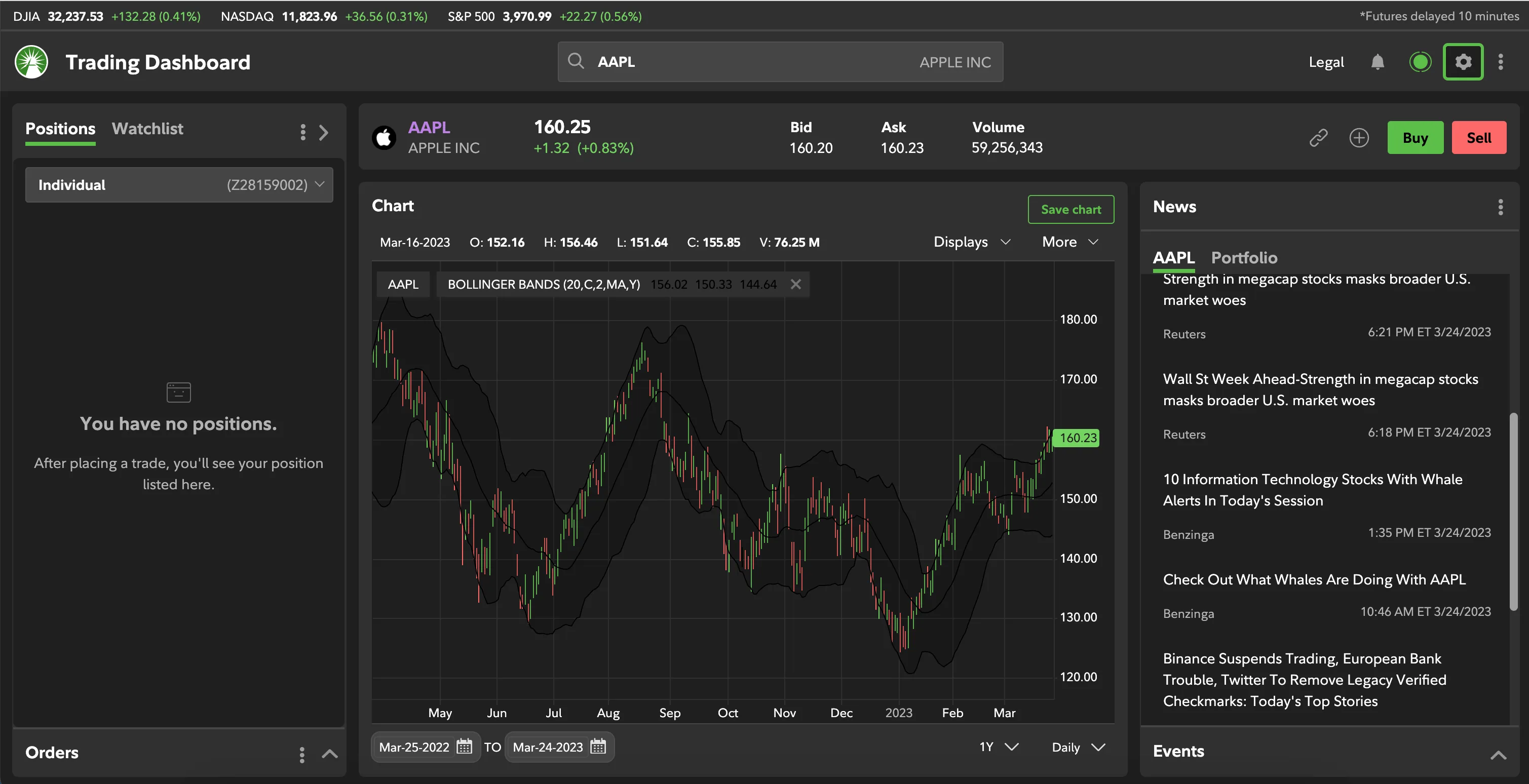1529x784 pixels.
Task: Open the calendar for Mar-24-2023 end date
Action: [598, 747]
